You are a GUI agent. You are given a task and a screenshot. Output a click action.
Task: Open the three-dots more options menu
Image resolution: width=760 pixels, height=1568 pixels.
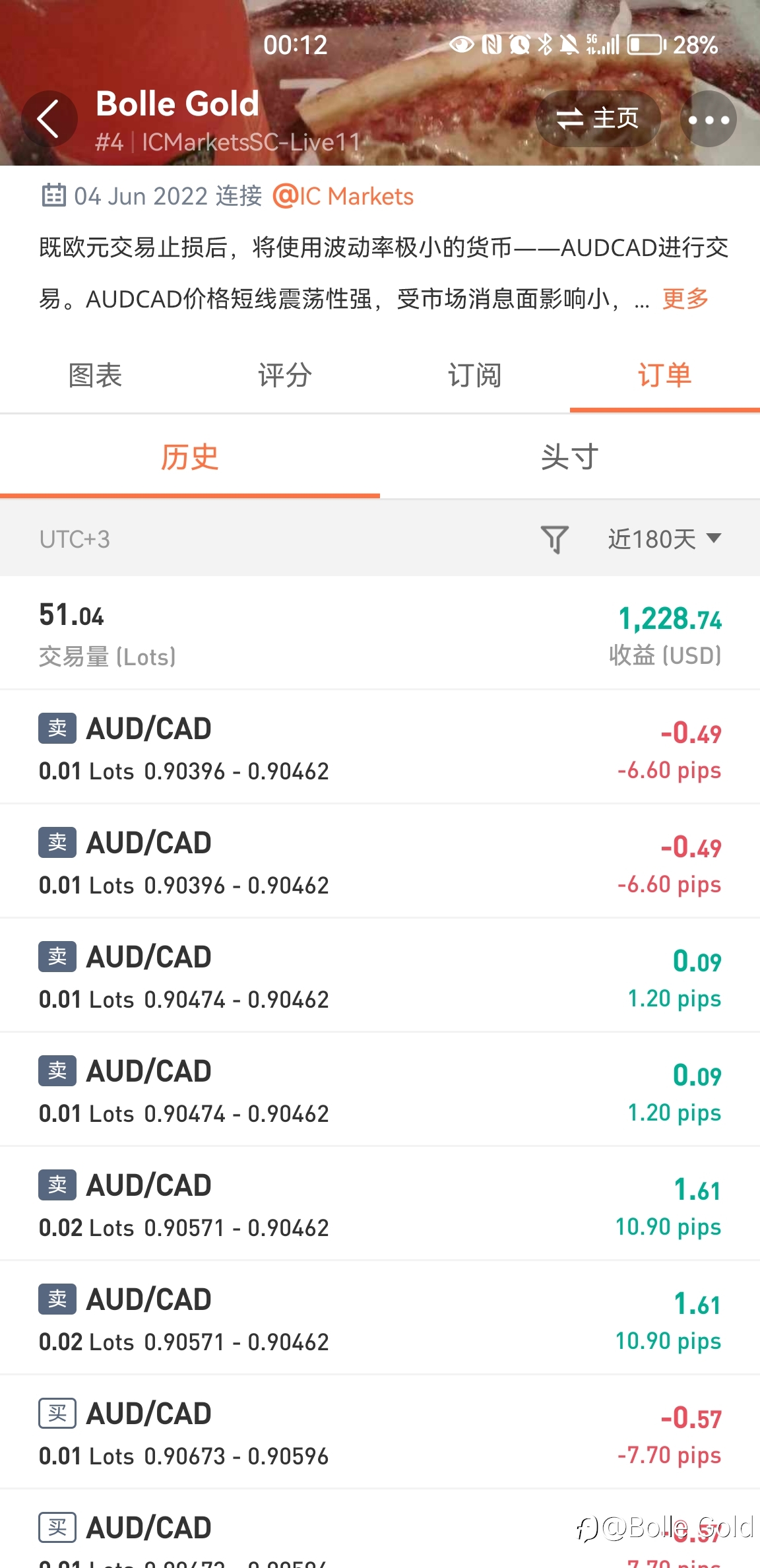point(709,119)
